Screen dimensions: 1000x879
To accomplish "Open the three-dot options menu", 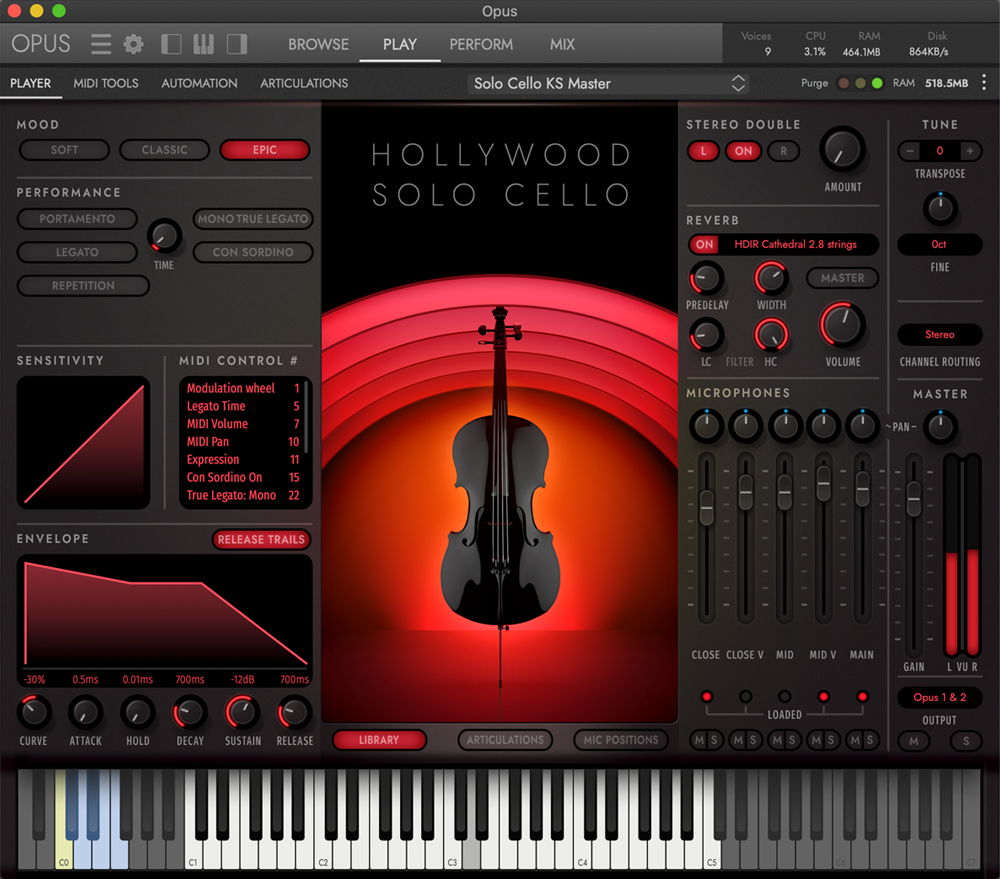I will (x=984, y=83).
